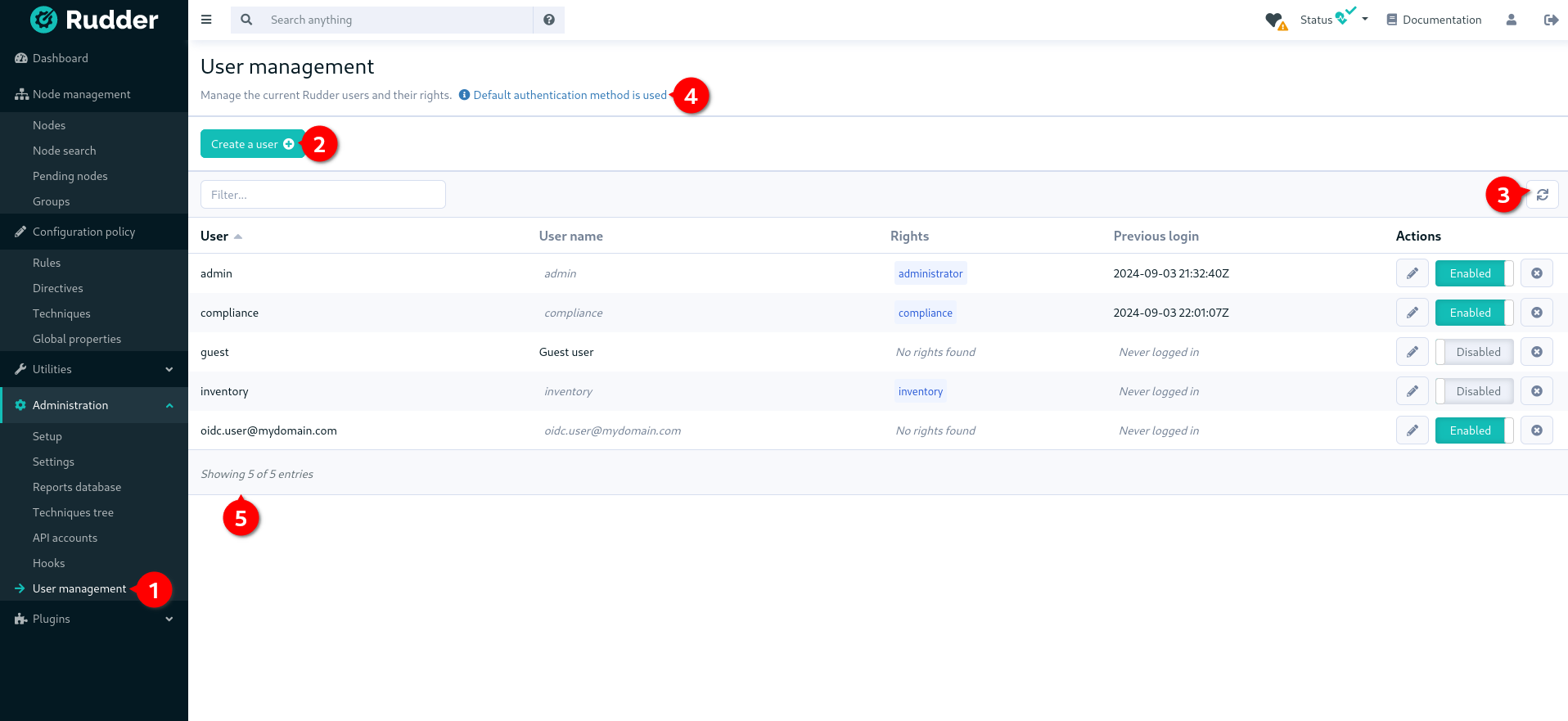Click the help question mark icon beside search
The width and height of the screenshot is (1568, 721).
tap(549, 20)
